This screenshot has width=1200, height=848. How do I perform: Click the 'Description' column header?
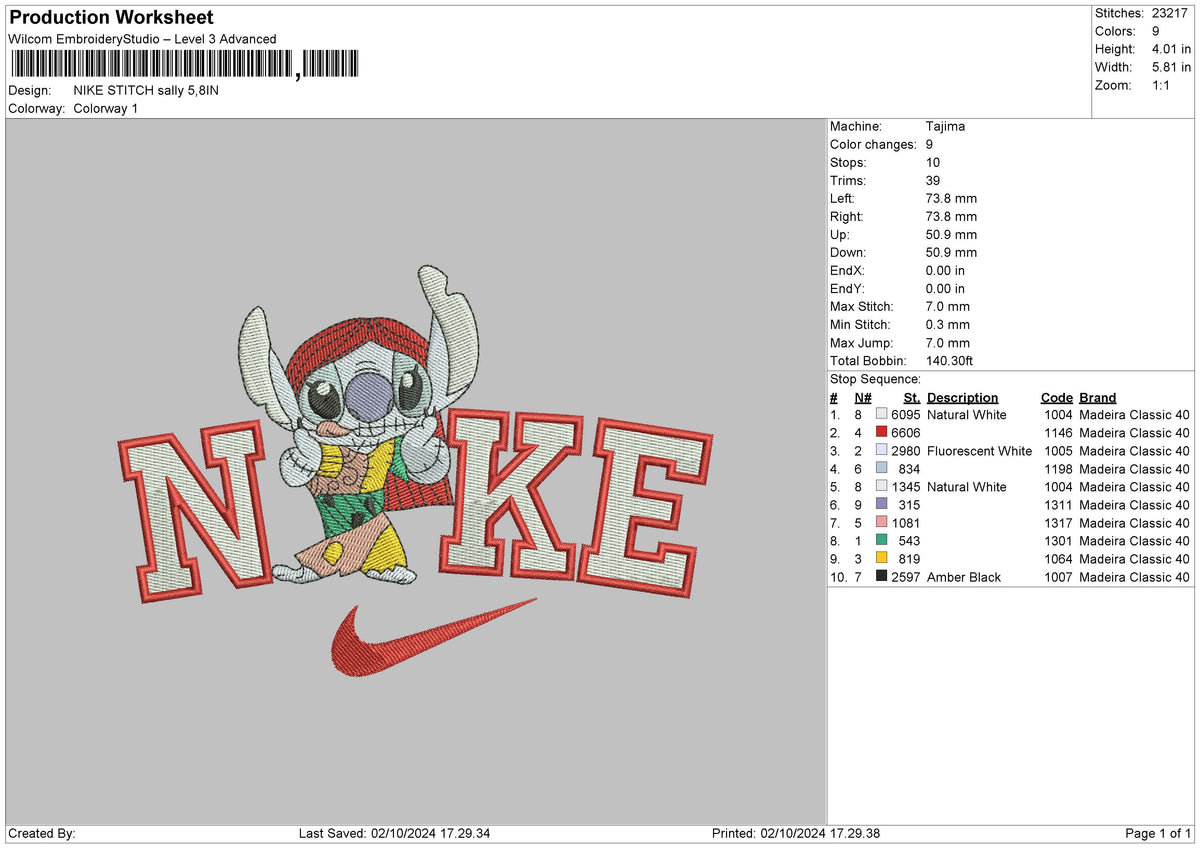pos(962,398)
